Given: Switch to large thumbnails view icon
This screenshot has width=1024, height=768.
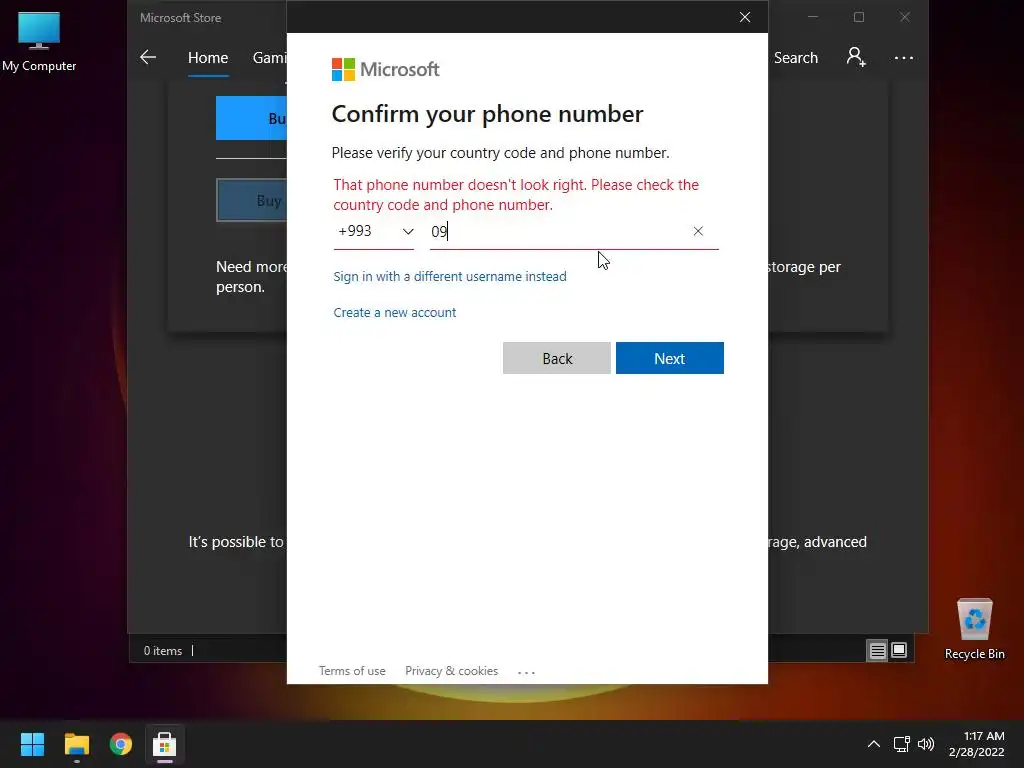Looking at the screenshot, I should [x=899, y=650].
